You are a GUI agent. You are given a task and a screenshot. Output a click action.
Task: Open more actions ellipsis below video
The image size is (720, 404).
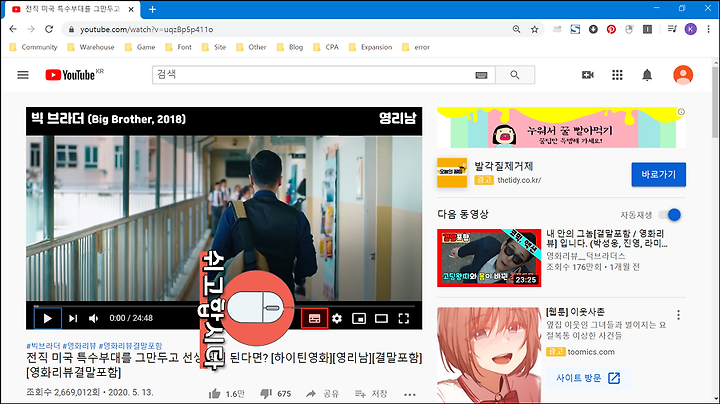click(x=410, y=394)
